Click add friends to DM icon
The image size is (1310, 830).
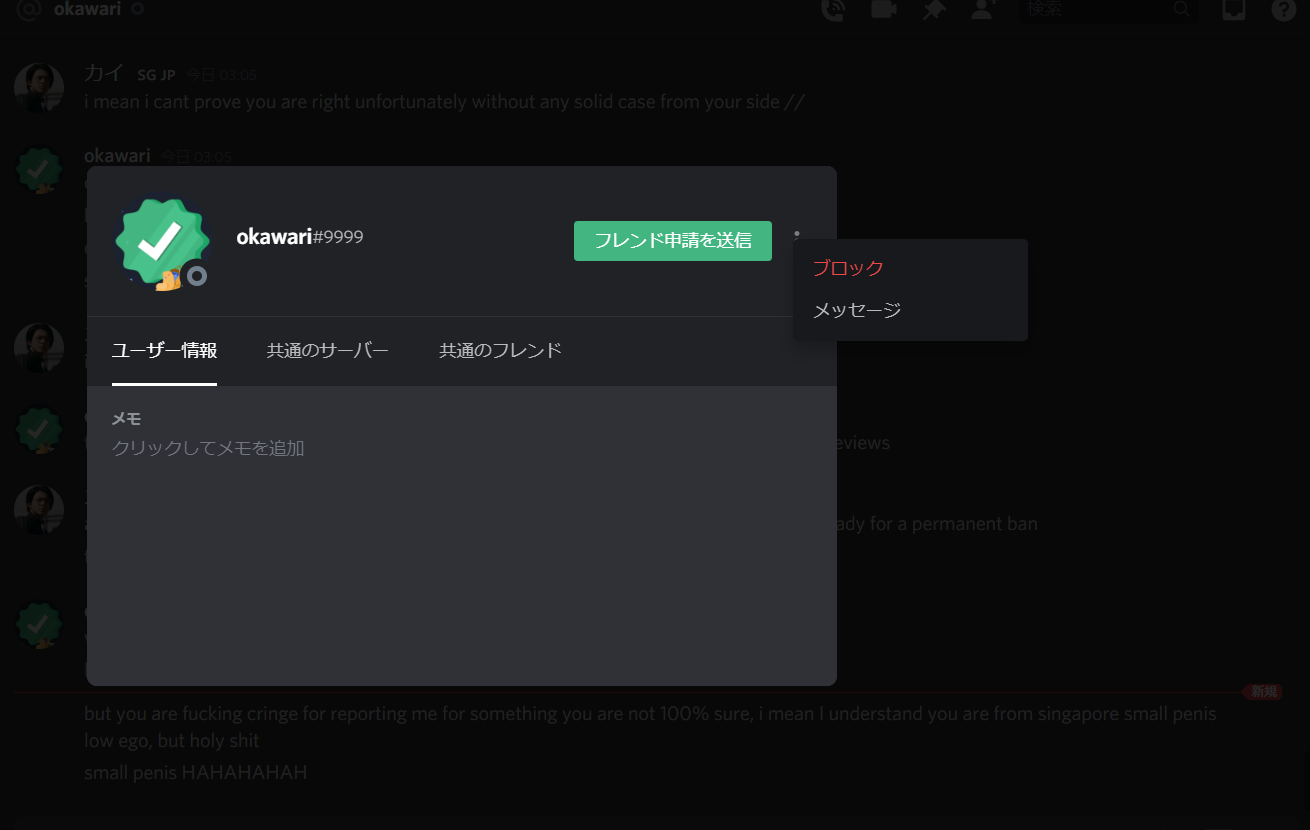coord(984,9)
